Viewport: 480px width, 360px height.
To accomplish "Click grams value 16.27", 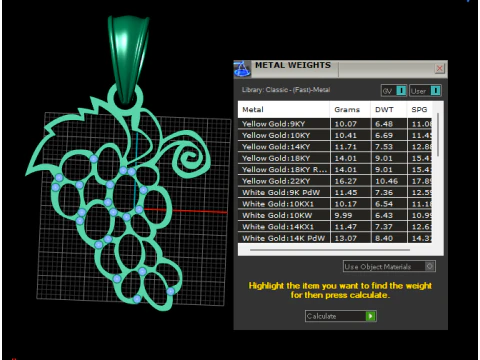I will point(346,181).
